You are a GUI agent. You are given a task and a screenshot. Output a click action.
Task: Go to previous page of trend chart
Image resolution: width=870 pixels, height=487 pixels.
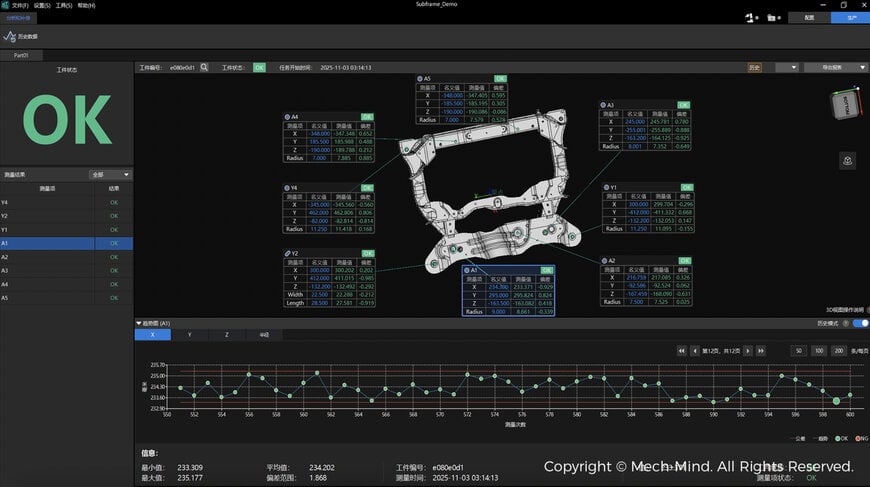click(694, 351)
